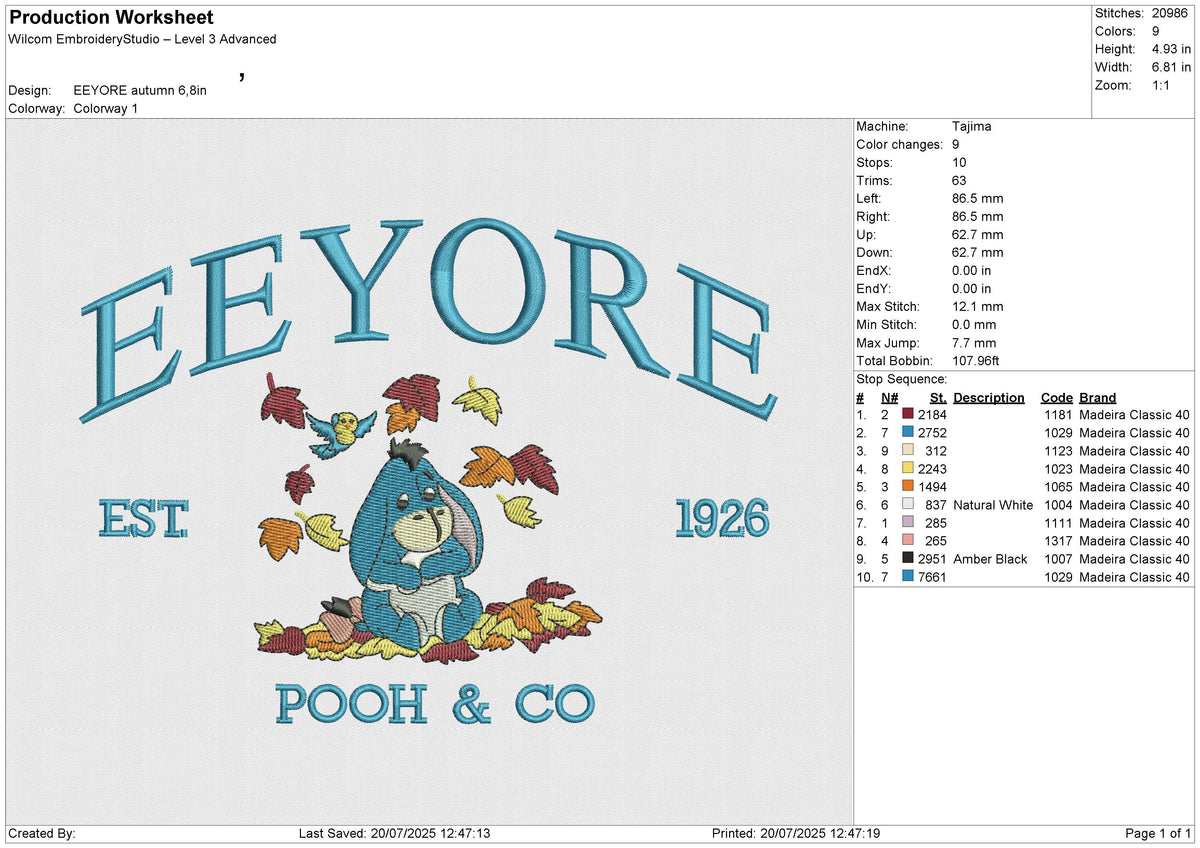Click the embroidery design preview image

point(429,472)
